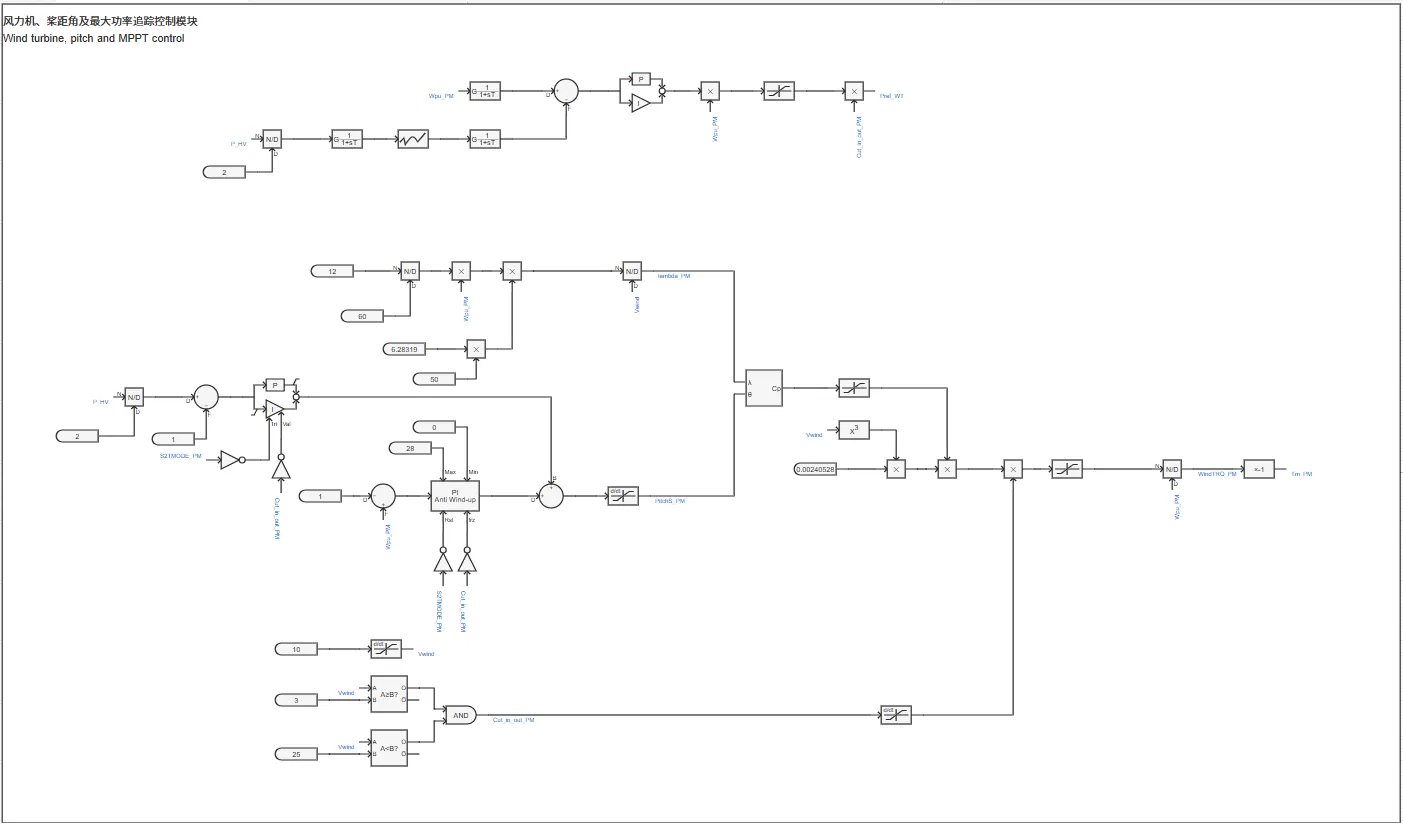Select the constant block 6.28319
Image resolution: width=1403 pixels, height=824 pixels.
[405, 349]
